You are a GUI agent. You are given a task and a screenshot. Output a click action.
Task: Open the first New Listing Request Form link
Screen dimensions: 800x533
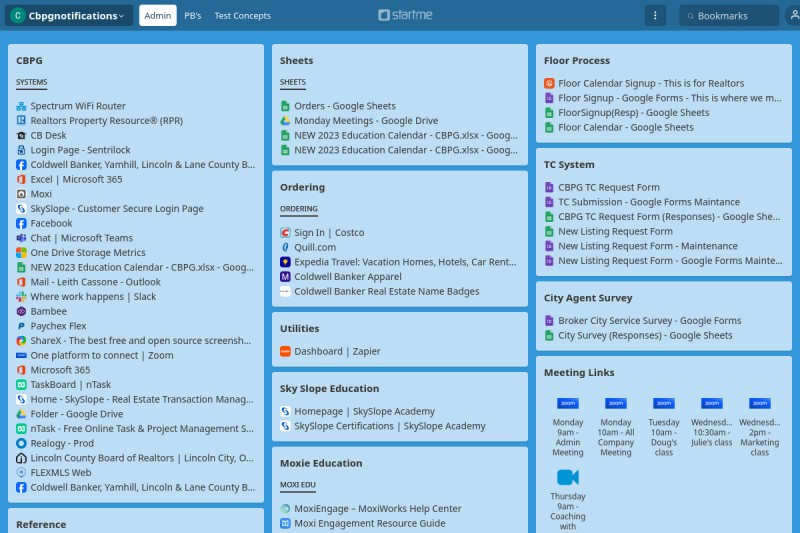(x=615, y=232)
